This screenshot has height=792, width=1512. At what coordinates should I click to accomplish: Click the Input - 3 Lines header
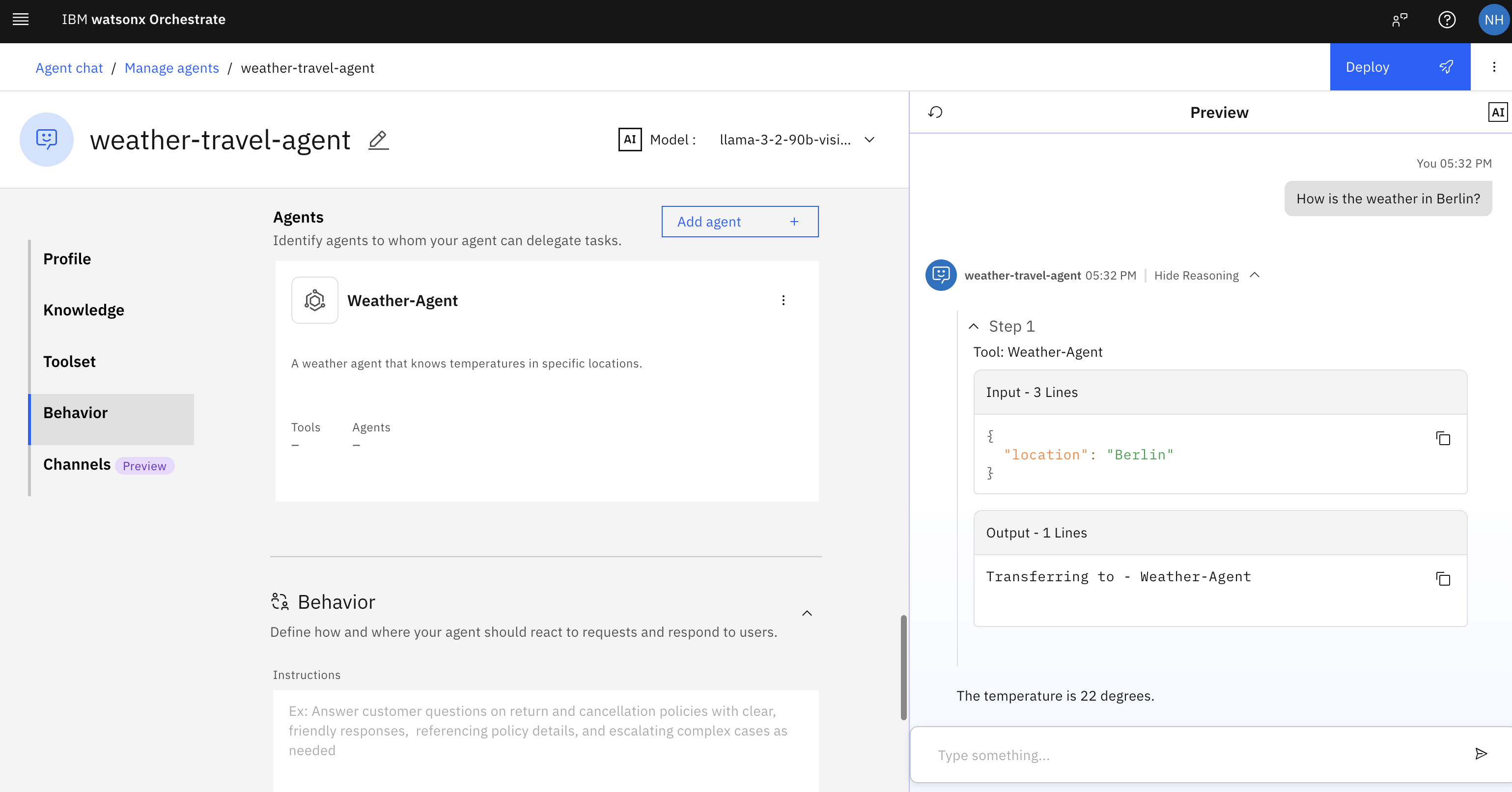pos(1220,392)
